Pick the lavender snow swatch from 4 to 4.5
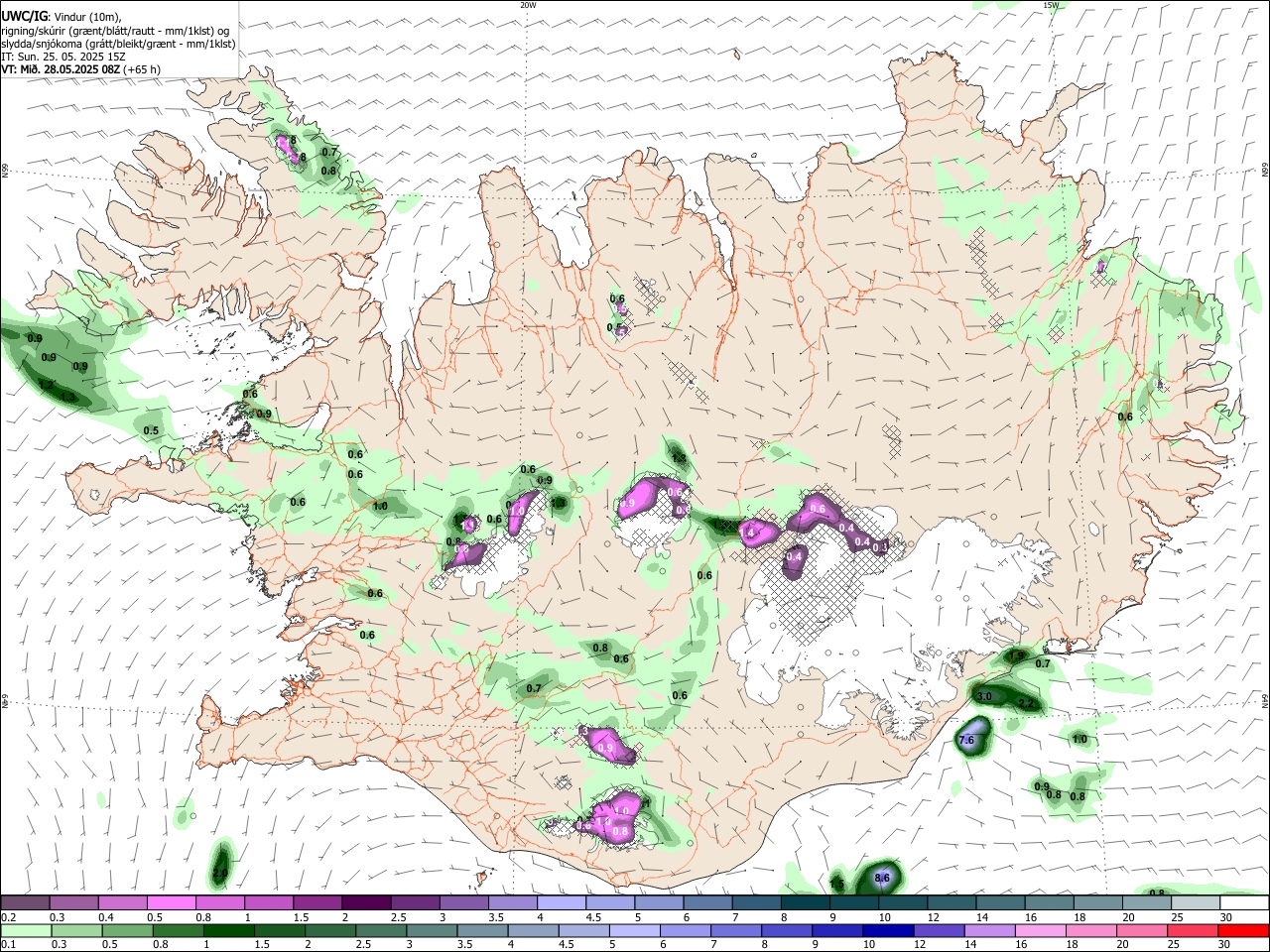Image resolution: width=1270 pixels, height=952 pixels. click(562, 903)
